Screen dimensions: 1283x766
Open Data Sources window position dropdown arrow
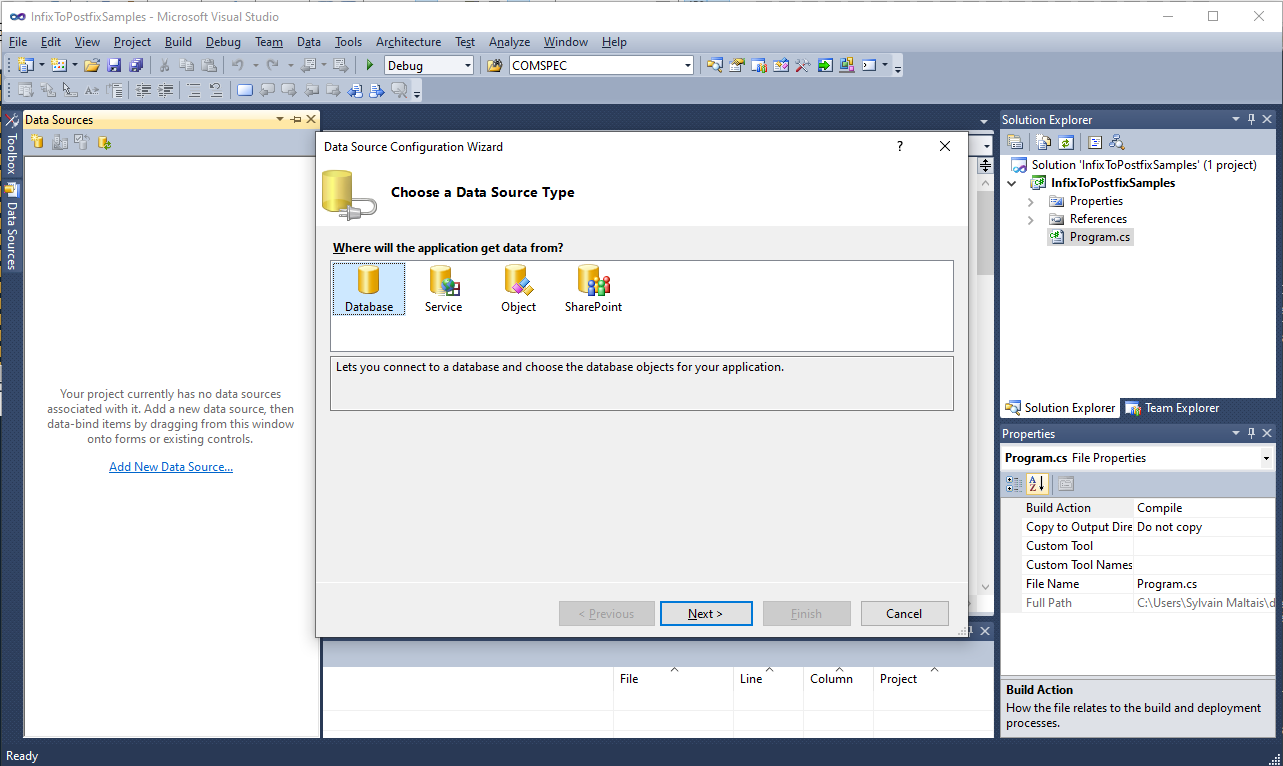[x=280, y=120]
